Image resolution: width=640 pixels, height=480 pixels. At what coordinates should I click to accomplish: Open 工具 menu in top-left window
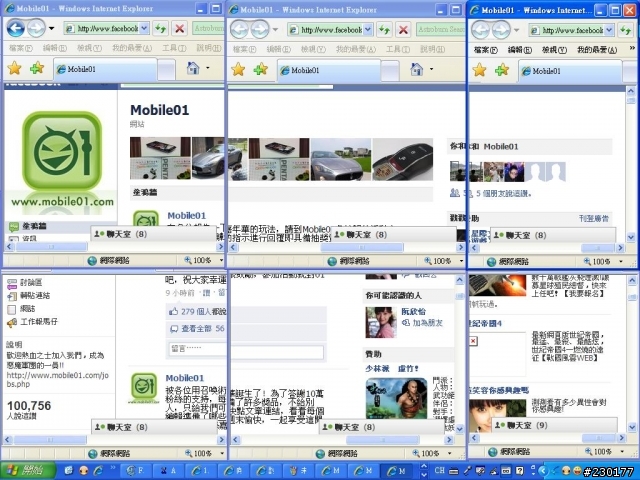[174, 48]
